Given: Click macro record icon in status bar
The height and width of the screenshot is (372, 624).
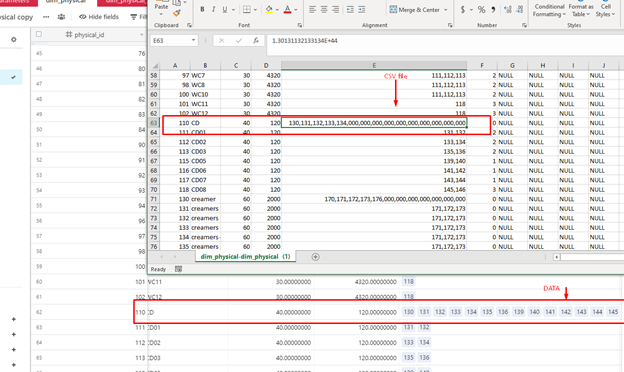Looking at the screenshot, I should click(178, 269).
